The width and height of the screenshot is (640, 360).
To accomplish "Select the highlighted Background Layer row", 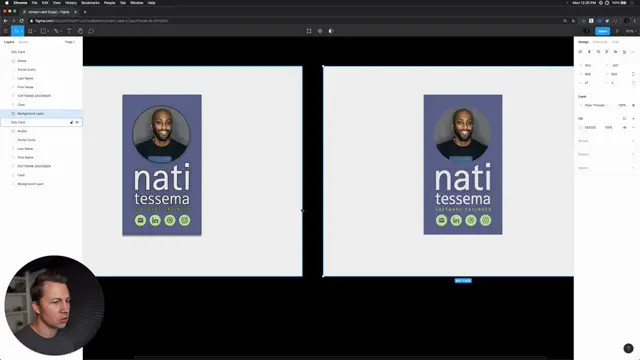I will [41, 113].
